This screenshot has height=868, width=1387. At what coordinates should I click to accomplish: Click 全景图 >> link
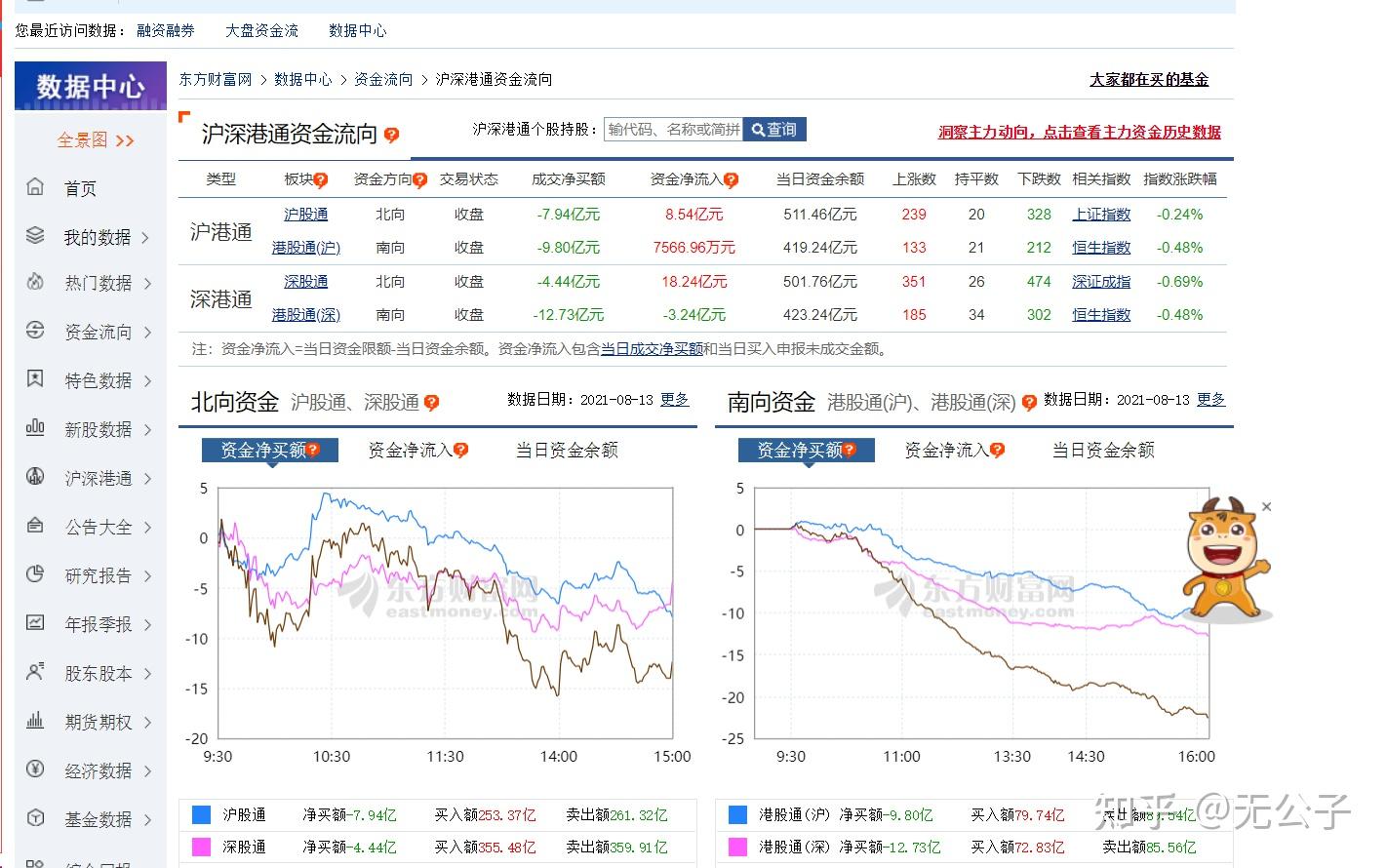[x=95, y=140]
